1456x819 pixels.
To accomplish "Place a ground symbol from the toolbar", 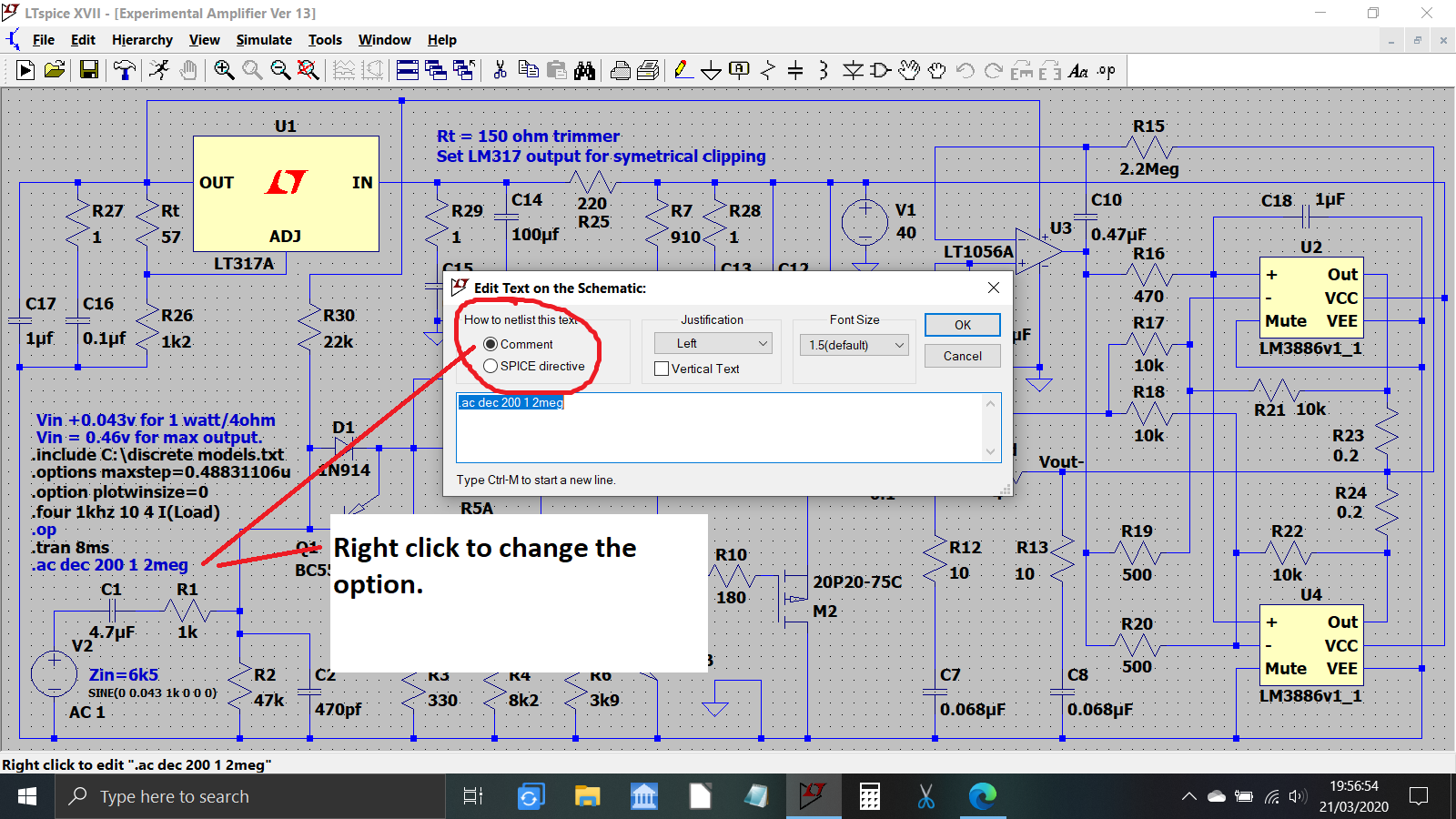I will click(x=712, y=70).
